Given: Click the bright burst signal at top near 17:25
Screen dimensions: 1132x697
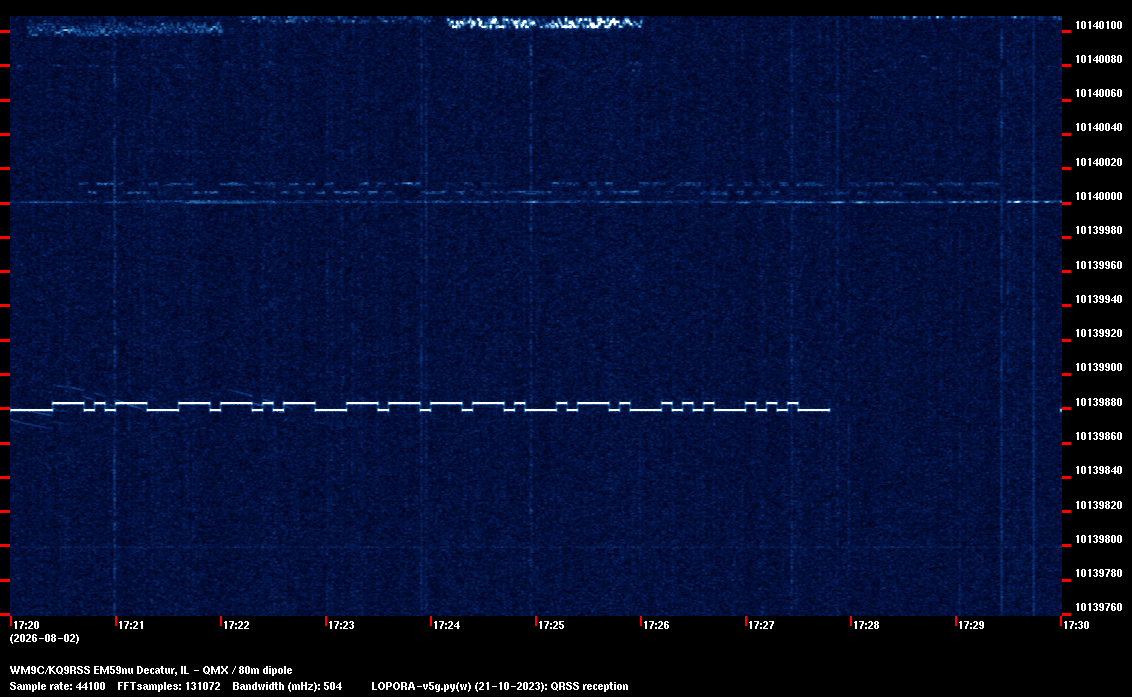Looking at the screenshot, I should [x=544, y=23].
